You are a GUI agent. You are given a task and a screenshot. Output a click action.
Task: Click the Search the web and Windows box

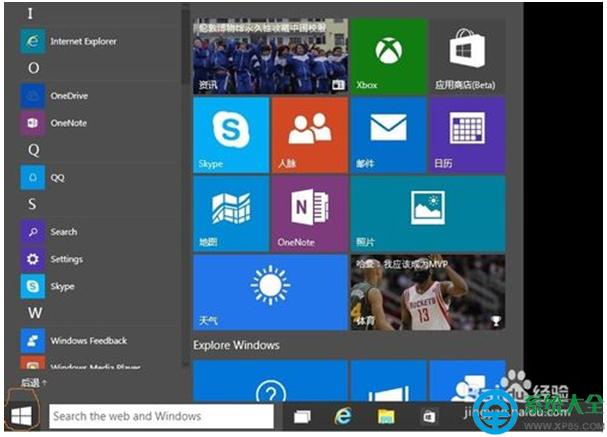click(x=161, y=416)
